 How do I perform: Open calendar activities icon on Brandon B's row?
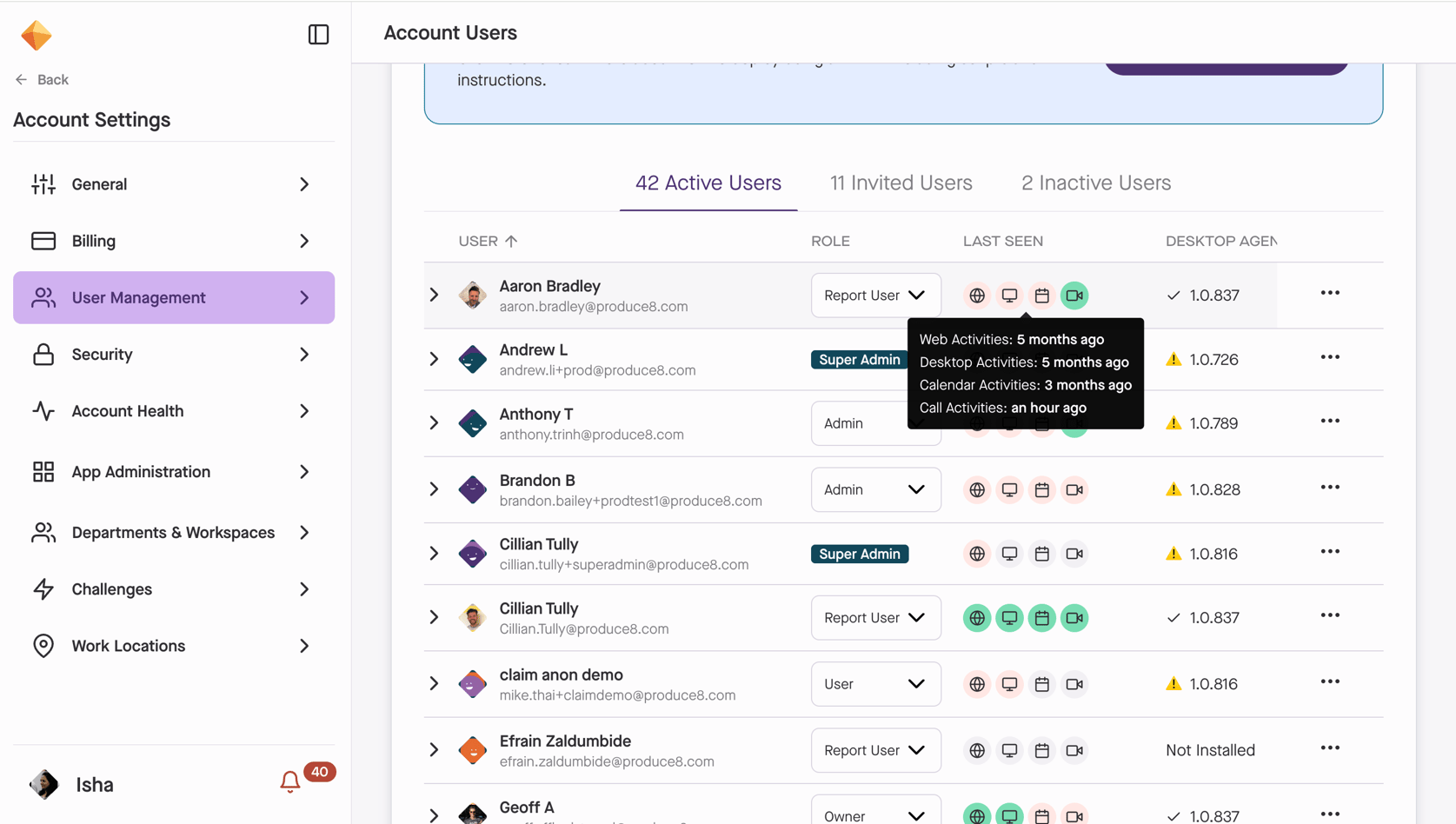(1041, 489)
